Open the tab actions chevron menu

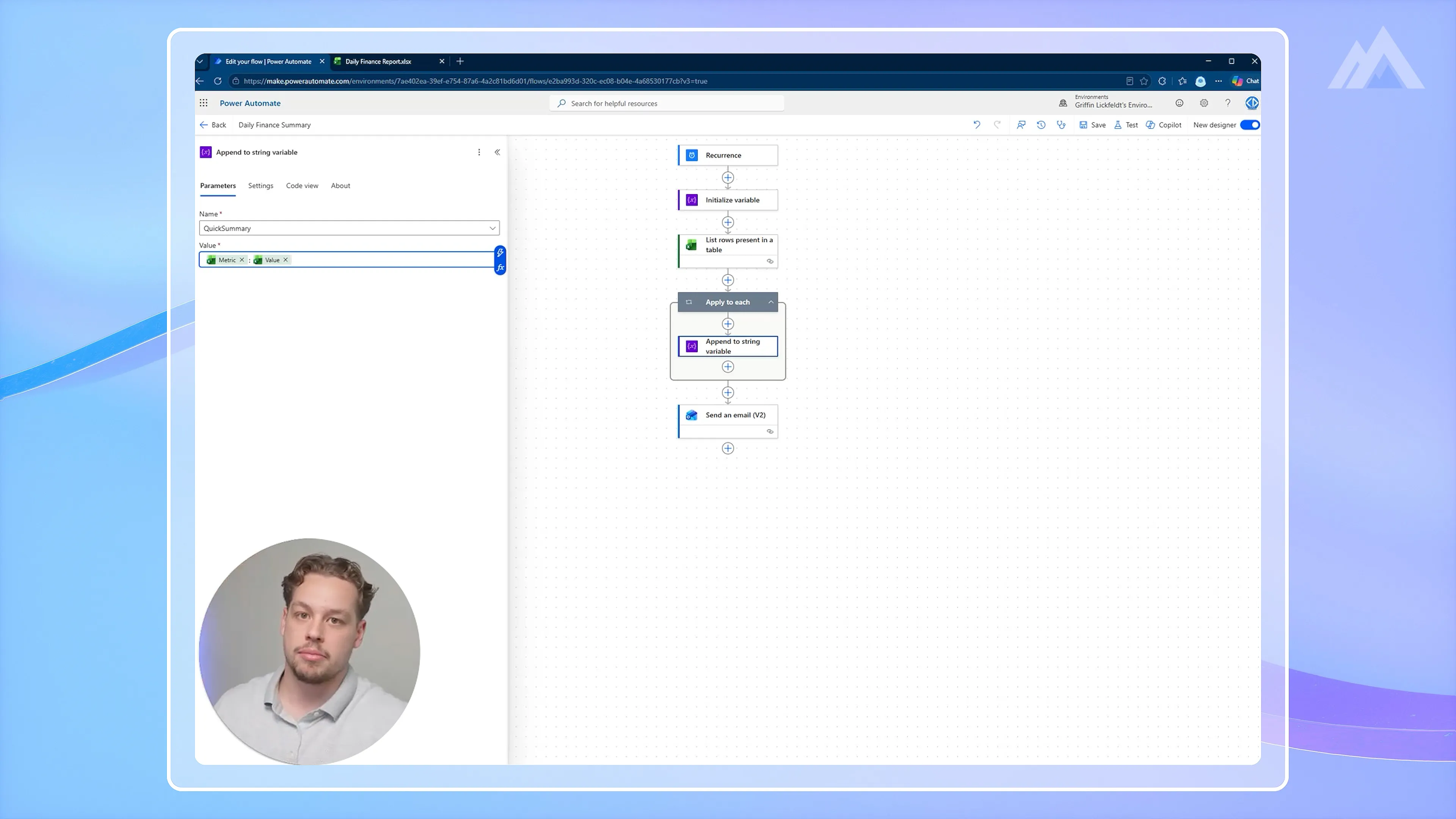[199, 61]
